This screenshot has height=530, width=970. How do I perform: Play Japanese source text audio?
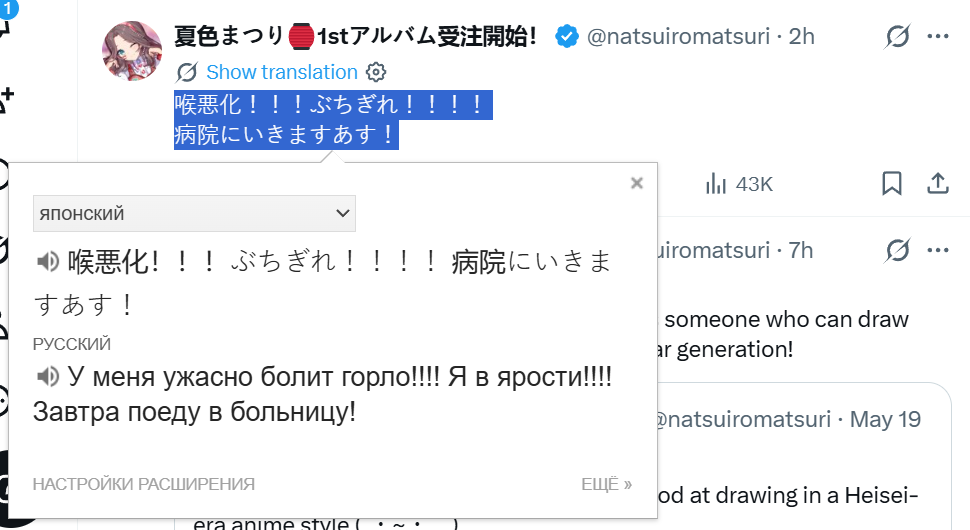coord(47,262)
